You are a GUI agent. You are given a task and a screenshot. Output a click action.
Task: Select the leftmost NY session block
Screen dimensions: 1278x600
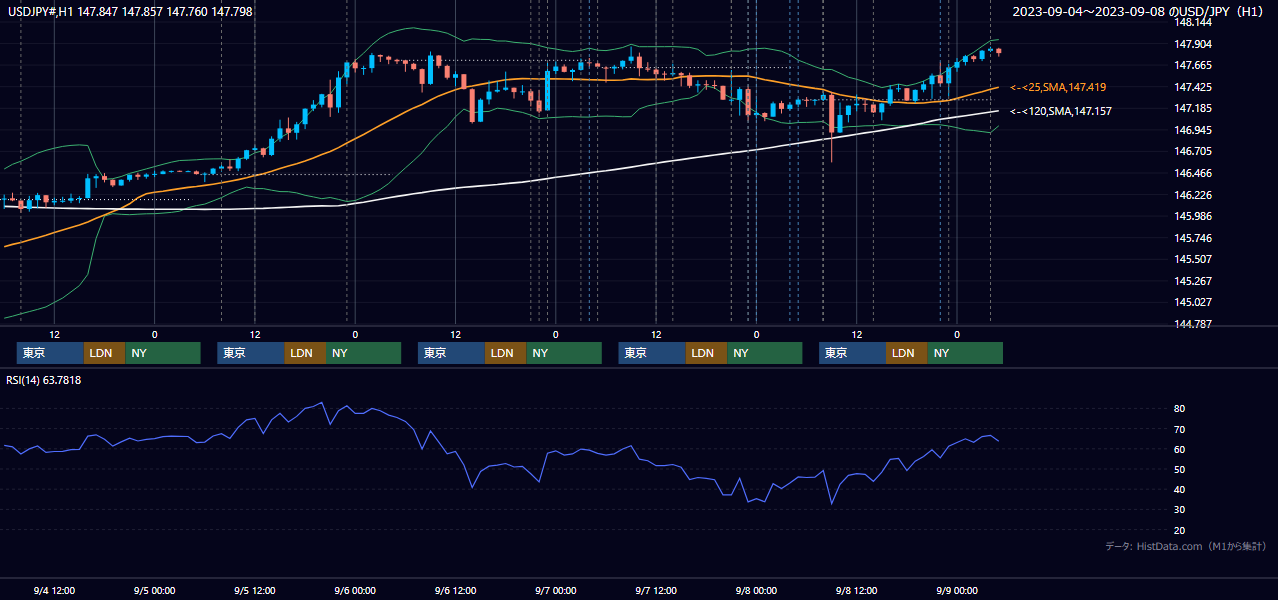163,353
